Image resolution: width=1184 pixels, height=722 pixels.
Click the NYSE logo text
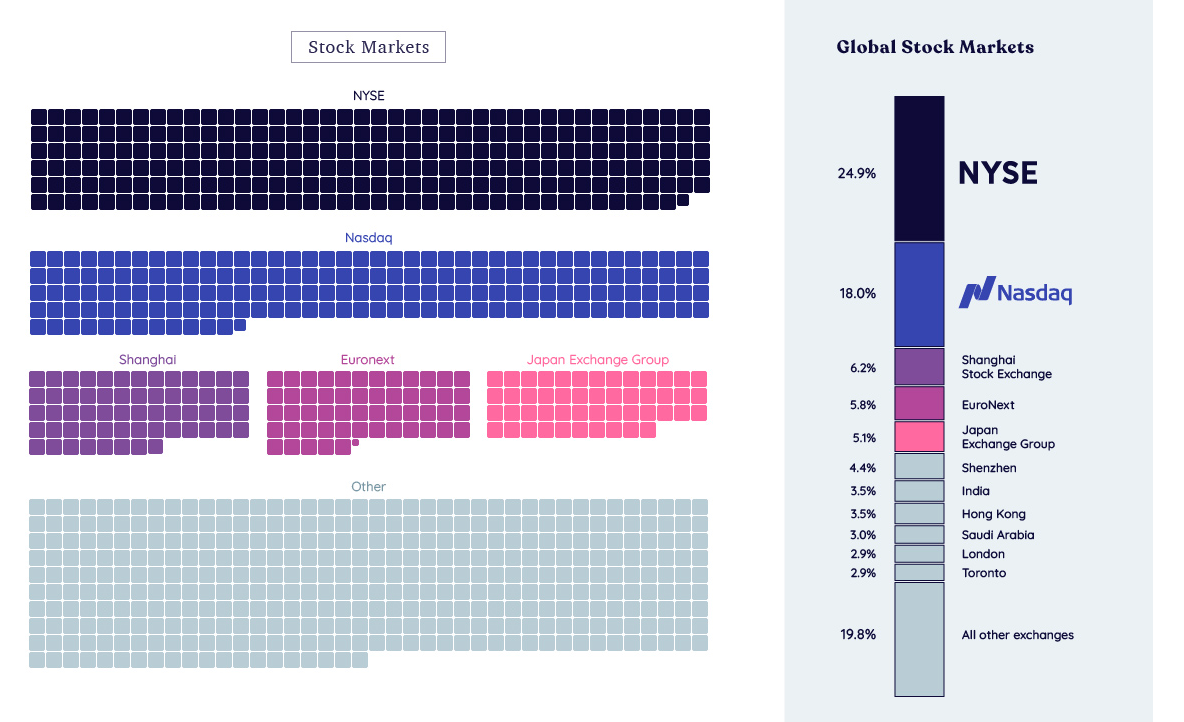pyautogui.click(x=997, y=173)
